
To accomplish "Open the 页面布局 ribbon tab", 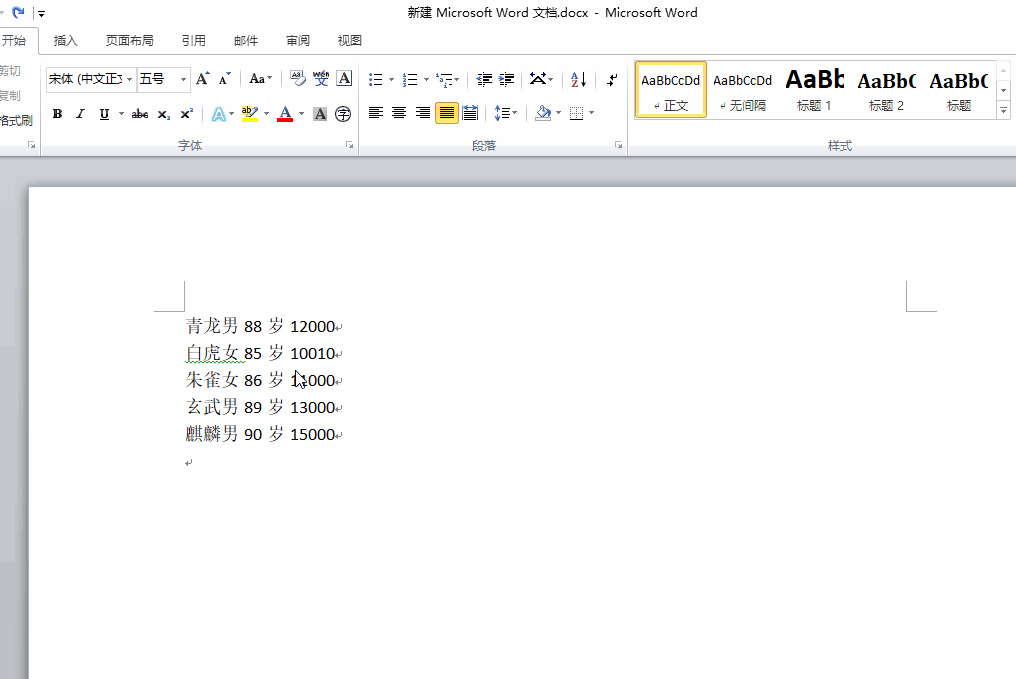I will tap(131, 40).
